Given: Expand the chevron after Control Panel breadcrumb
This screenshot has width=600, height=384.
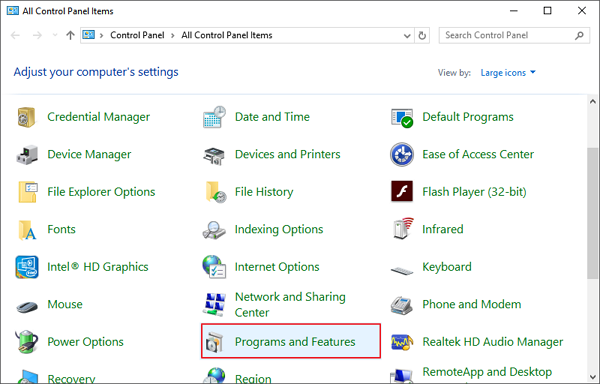Looking at the screenshot, I should pos(173,36).
